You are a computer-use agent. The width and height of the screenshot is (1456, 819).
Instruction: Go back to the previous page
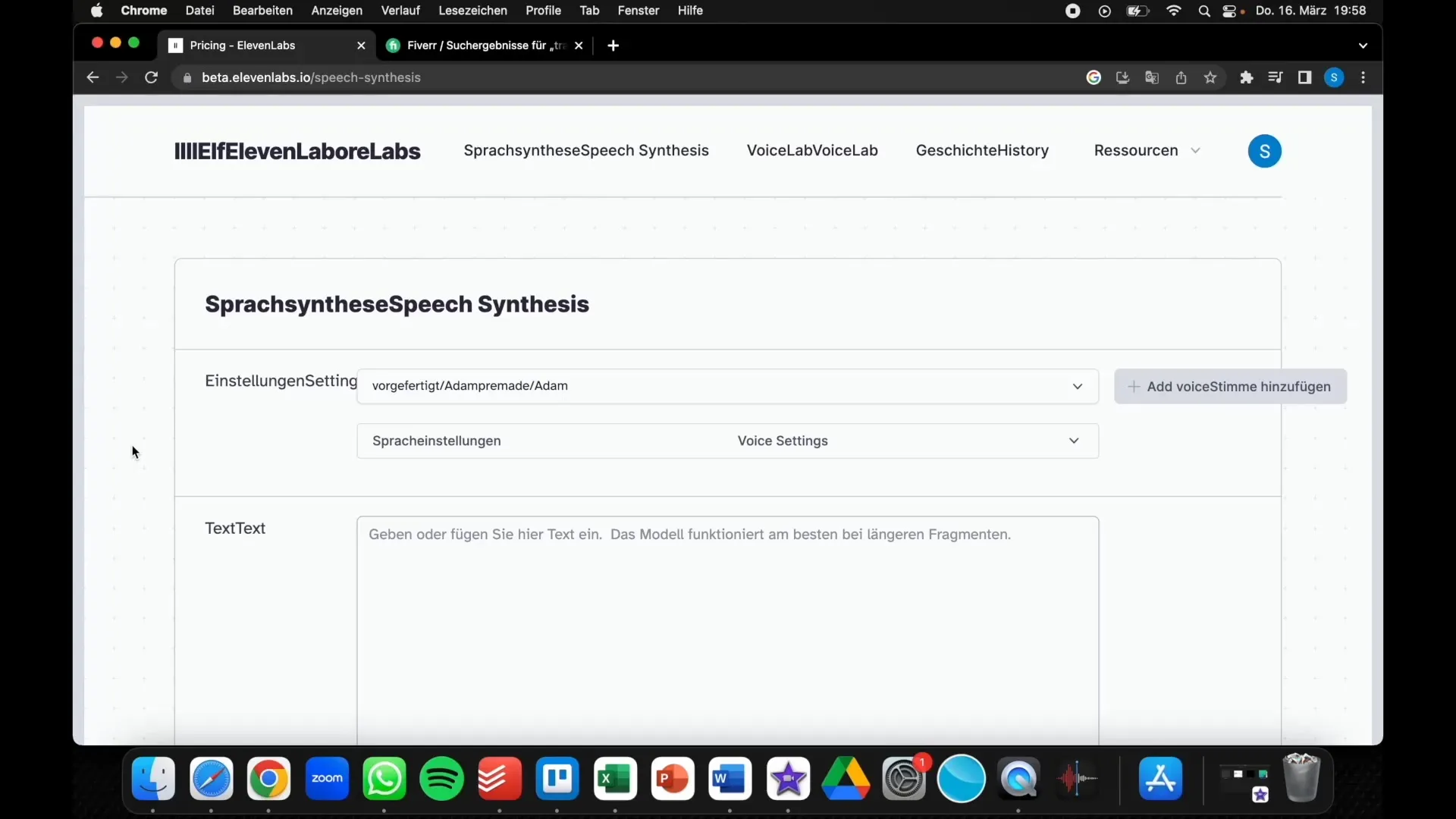click(93, 77)
